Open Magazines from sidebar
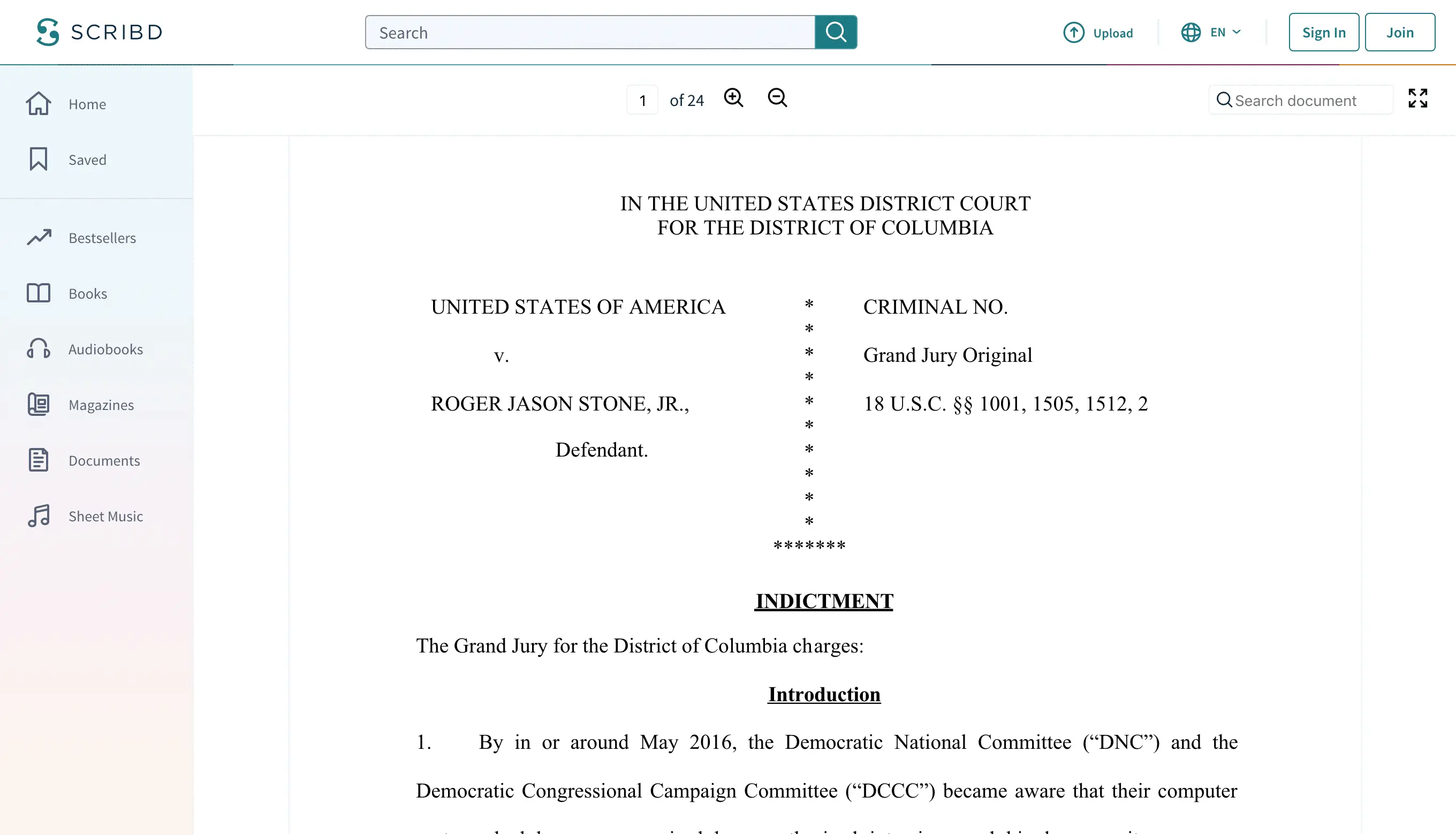 (101, 405)
